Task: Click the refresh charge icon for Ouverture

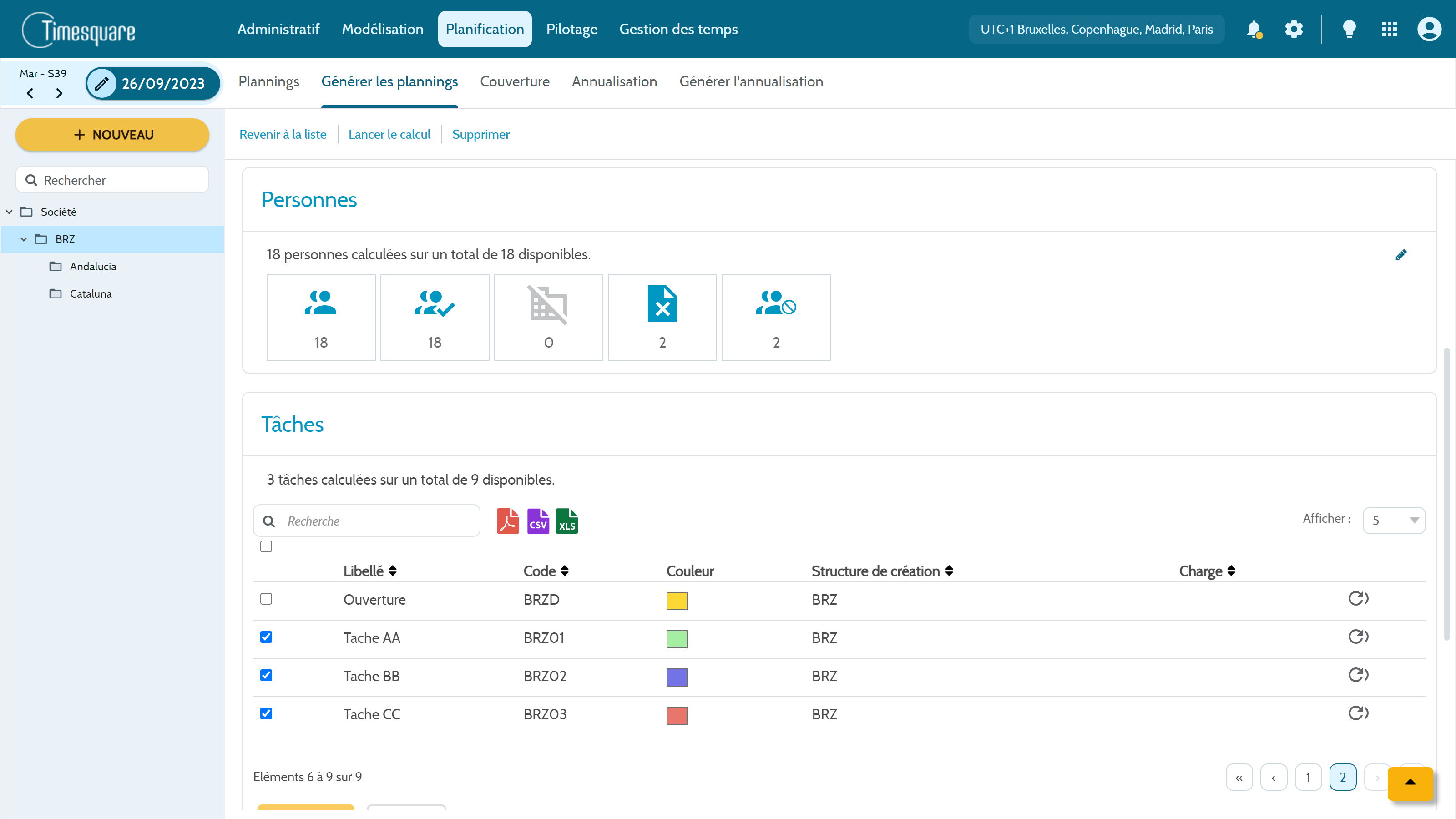Action: click(1358, 599)
